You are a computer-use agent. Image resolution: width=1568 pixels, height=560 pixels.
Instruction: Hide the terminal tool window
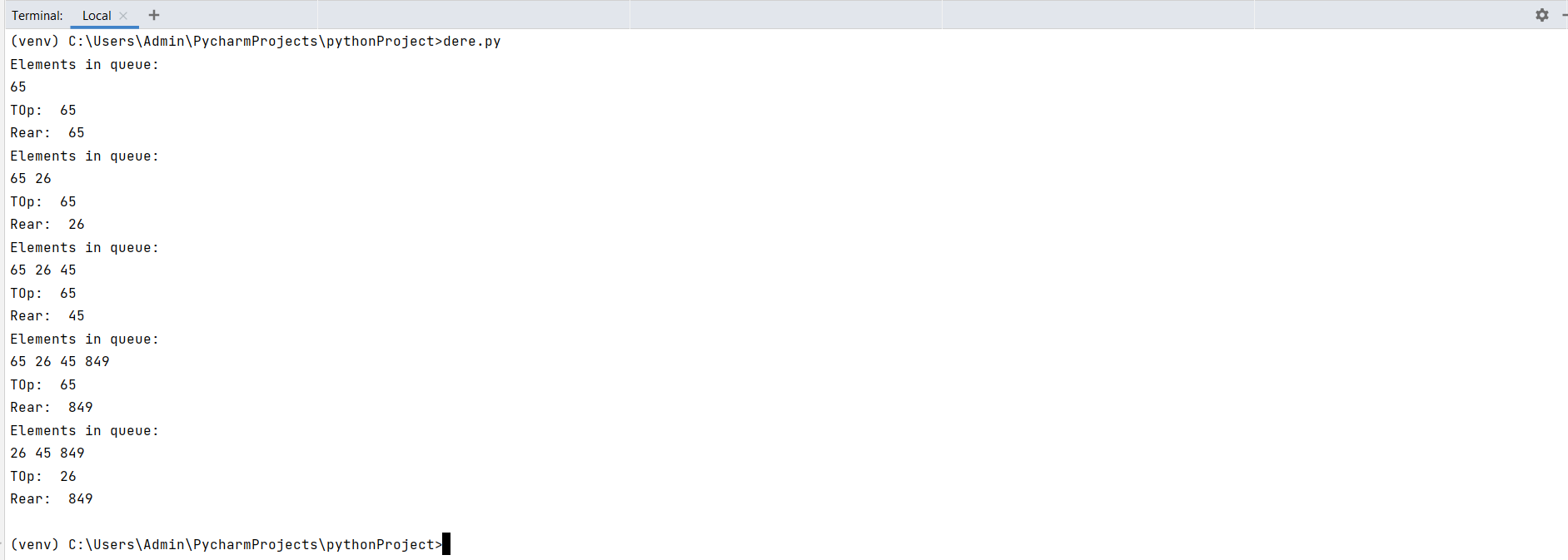pos(1564,15)
